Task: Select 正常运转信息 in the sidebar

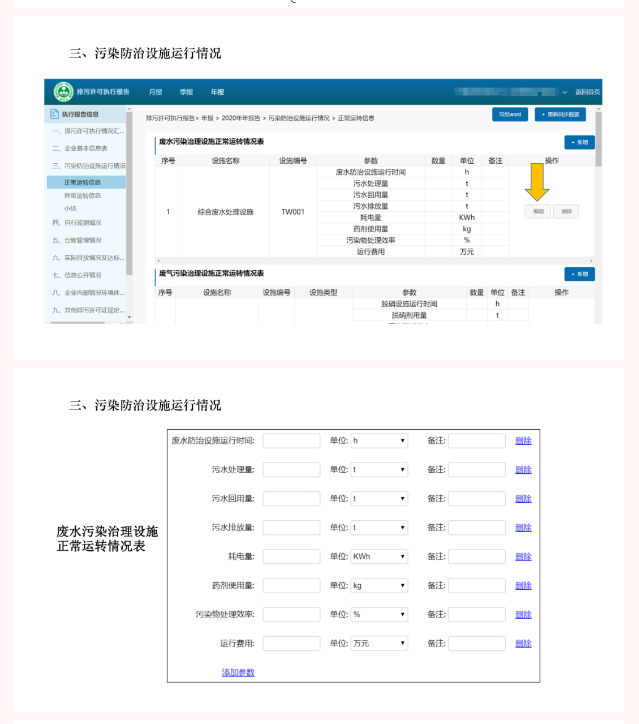Action: coord(83,182)
